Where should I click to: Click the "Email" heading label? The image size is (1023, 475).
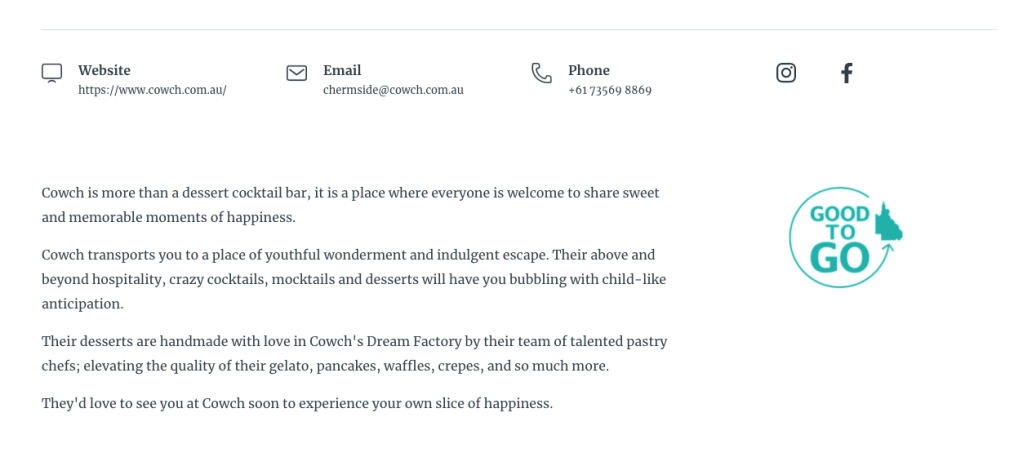click(x=342, y=70)
